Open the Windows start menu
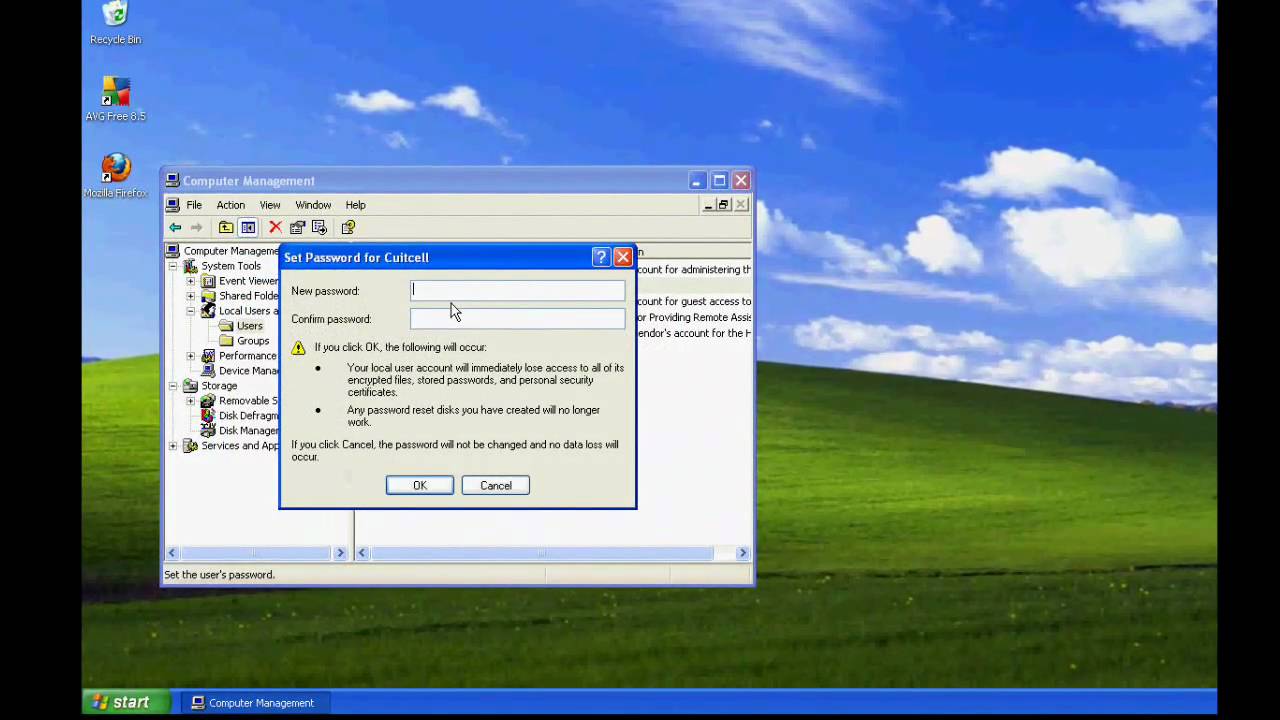This screenshot has height=720, width=1280. [x=127, y=702]
